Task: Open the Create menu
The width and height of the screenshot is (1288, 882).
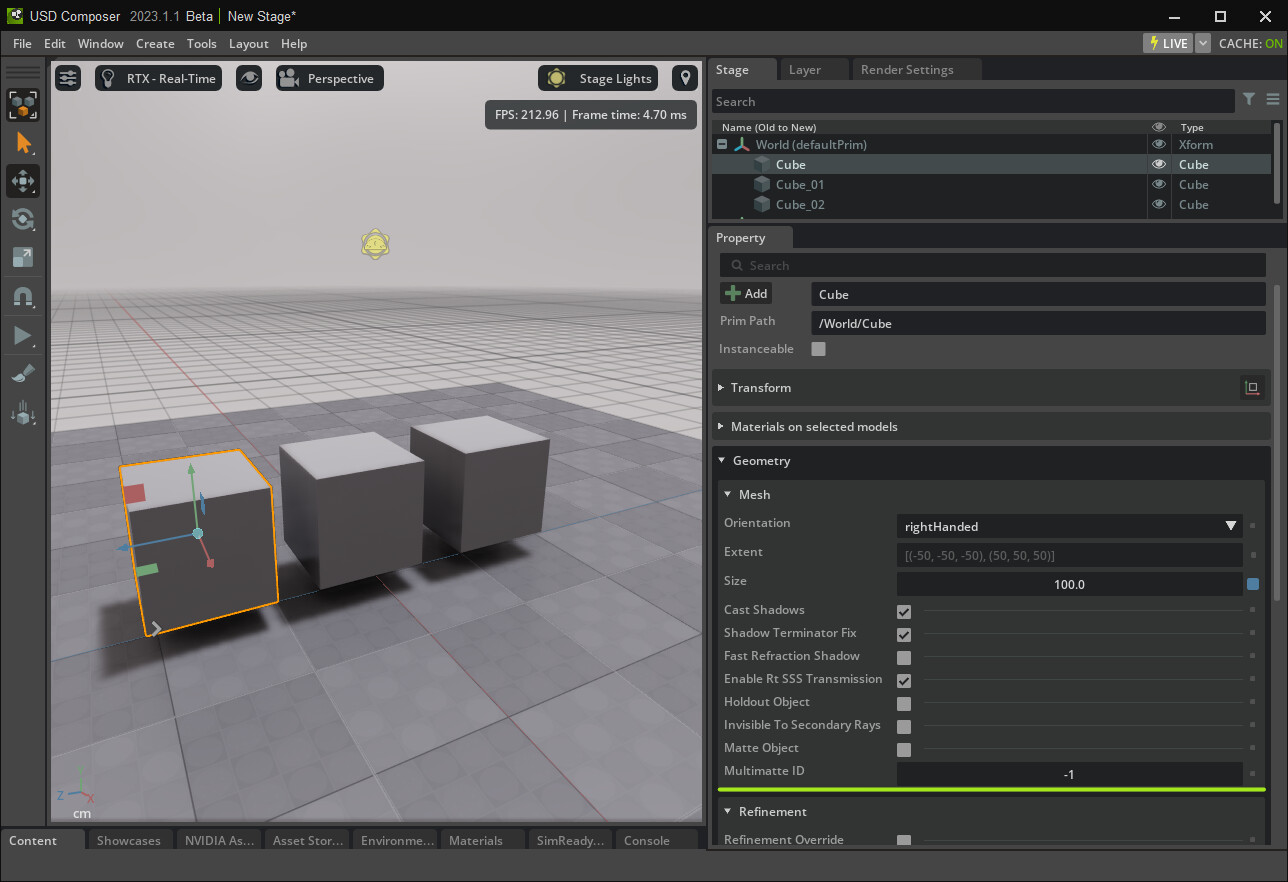Action: 155,43
